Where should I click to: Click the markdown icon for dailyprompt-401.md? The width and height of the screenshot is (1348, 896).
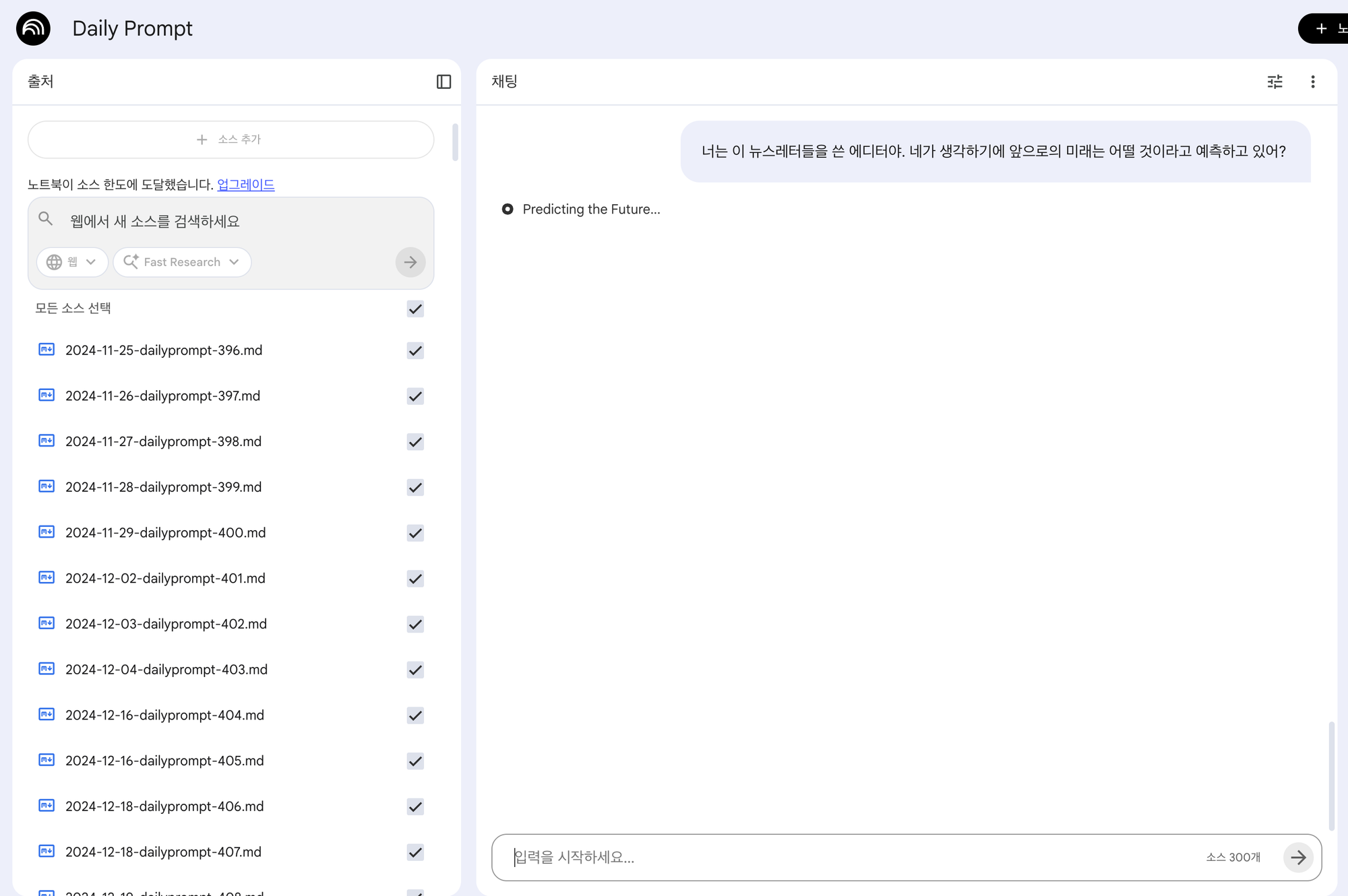tap(47, 577)
